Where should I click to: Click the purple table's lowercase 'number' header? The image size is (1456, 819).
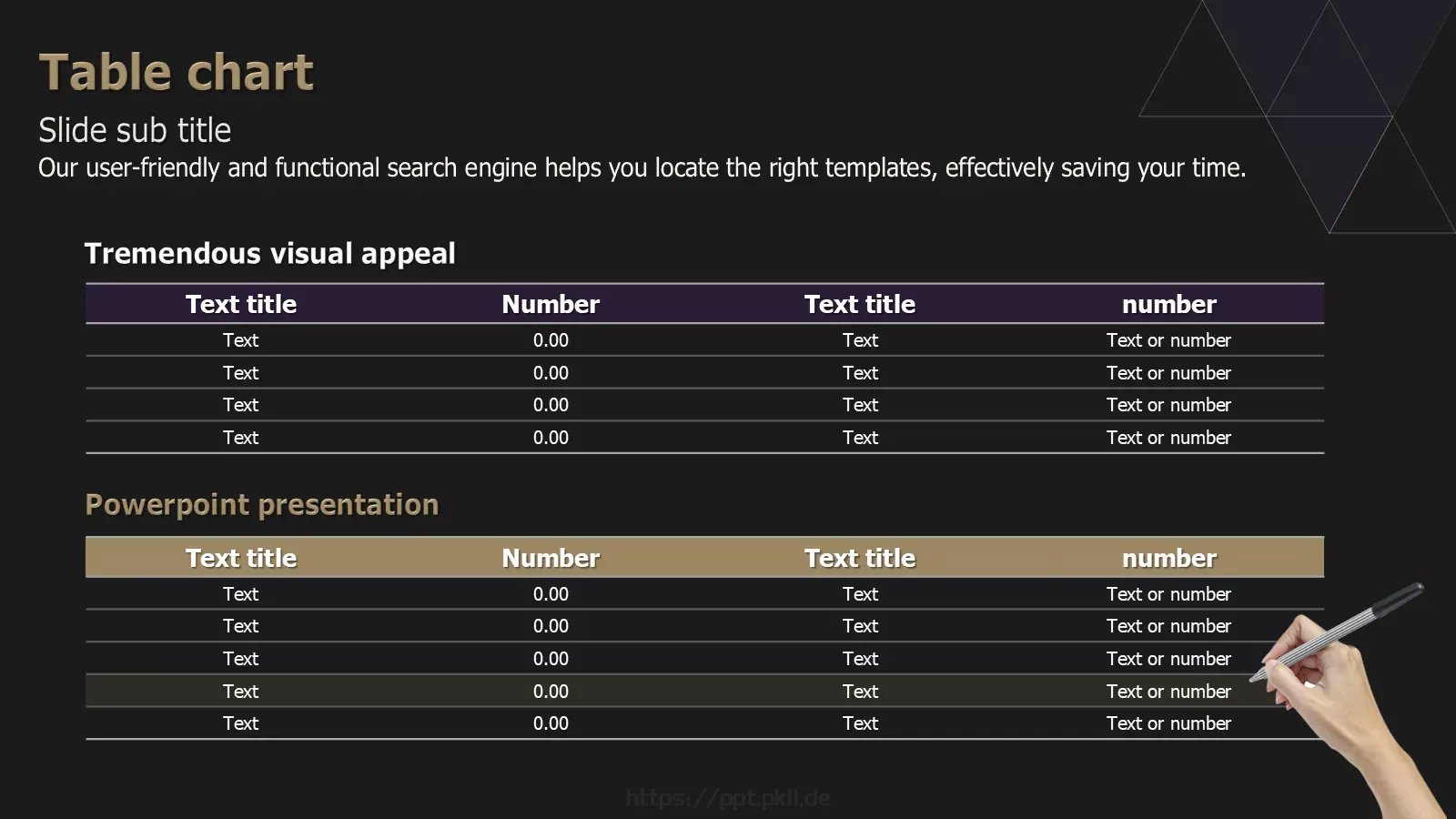click(x=1168, y=304)
